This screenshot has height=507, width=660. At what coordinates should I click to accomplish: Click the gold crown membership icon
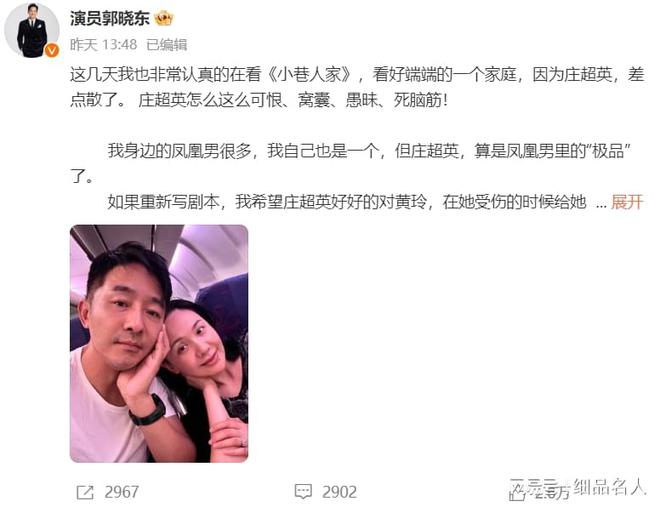pos(164,18)
